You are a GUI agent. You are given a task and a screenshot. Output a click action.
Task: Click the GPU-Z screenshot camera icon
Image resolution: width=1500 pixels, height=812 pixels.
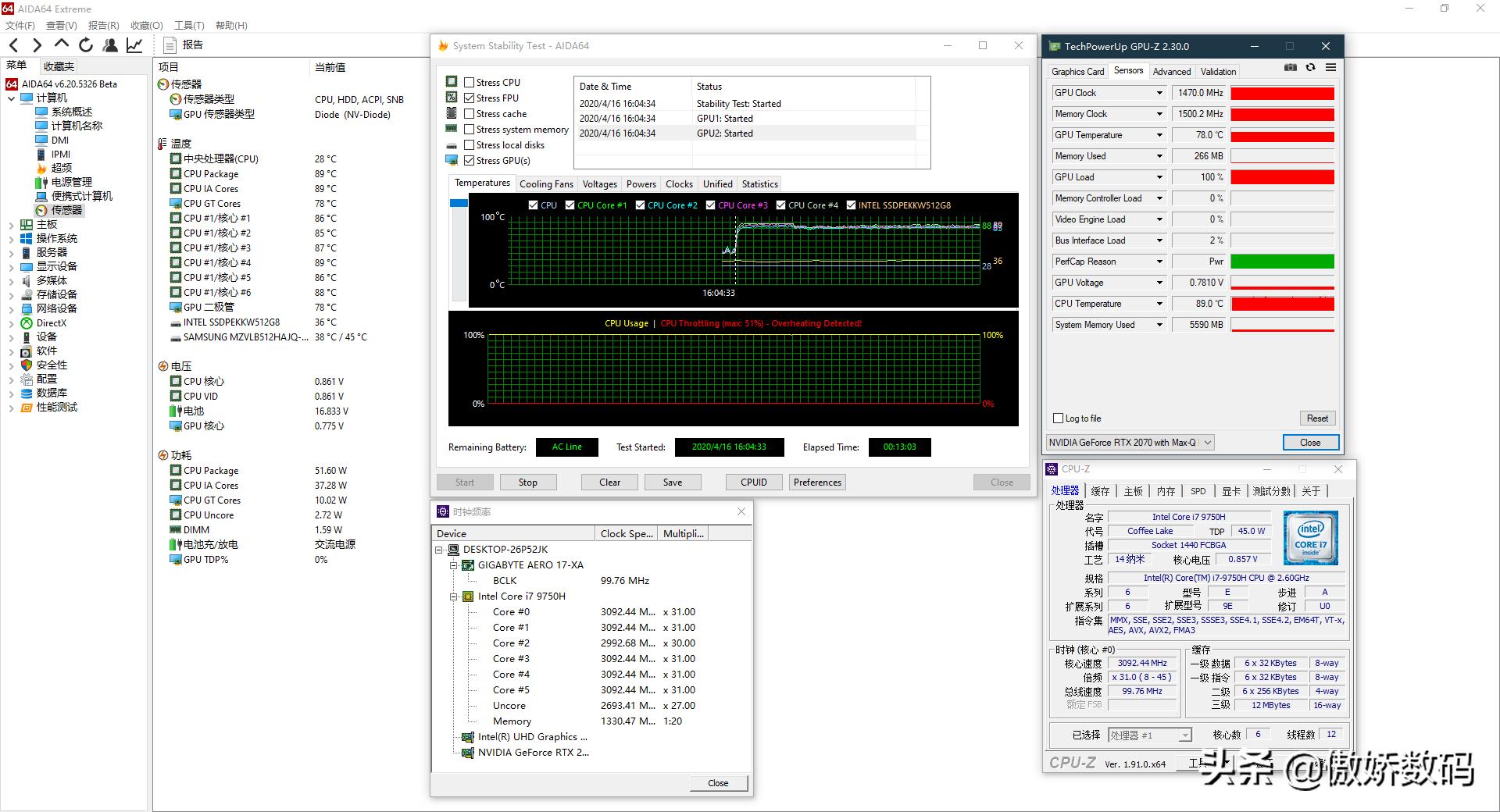[1290, 68]
